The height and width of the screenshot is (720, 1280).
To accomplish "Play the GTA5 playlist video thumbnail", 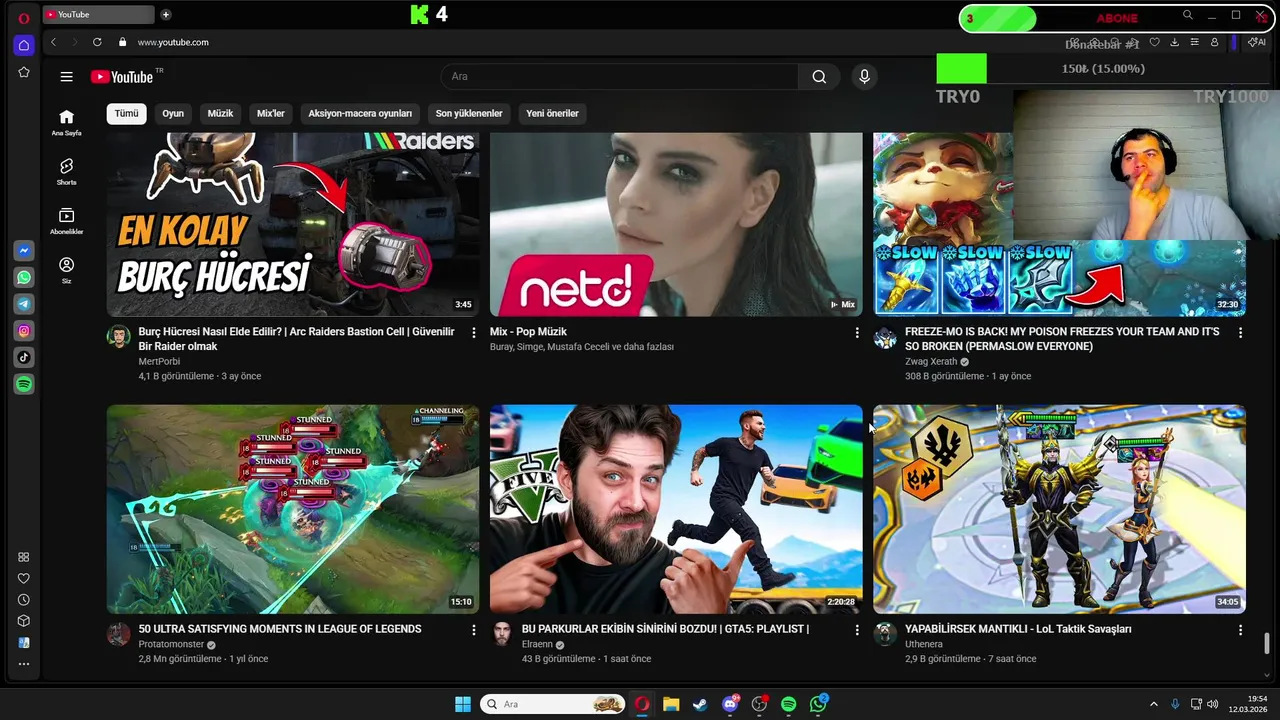I will tap(676, 509).
